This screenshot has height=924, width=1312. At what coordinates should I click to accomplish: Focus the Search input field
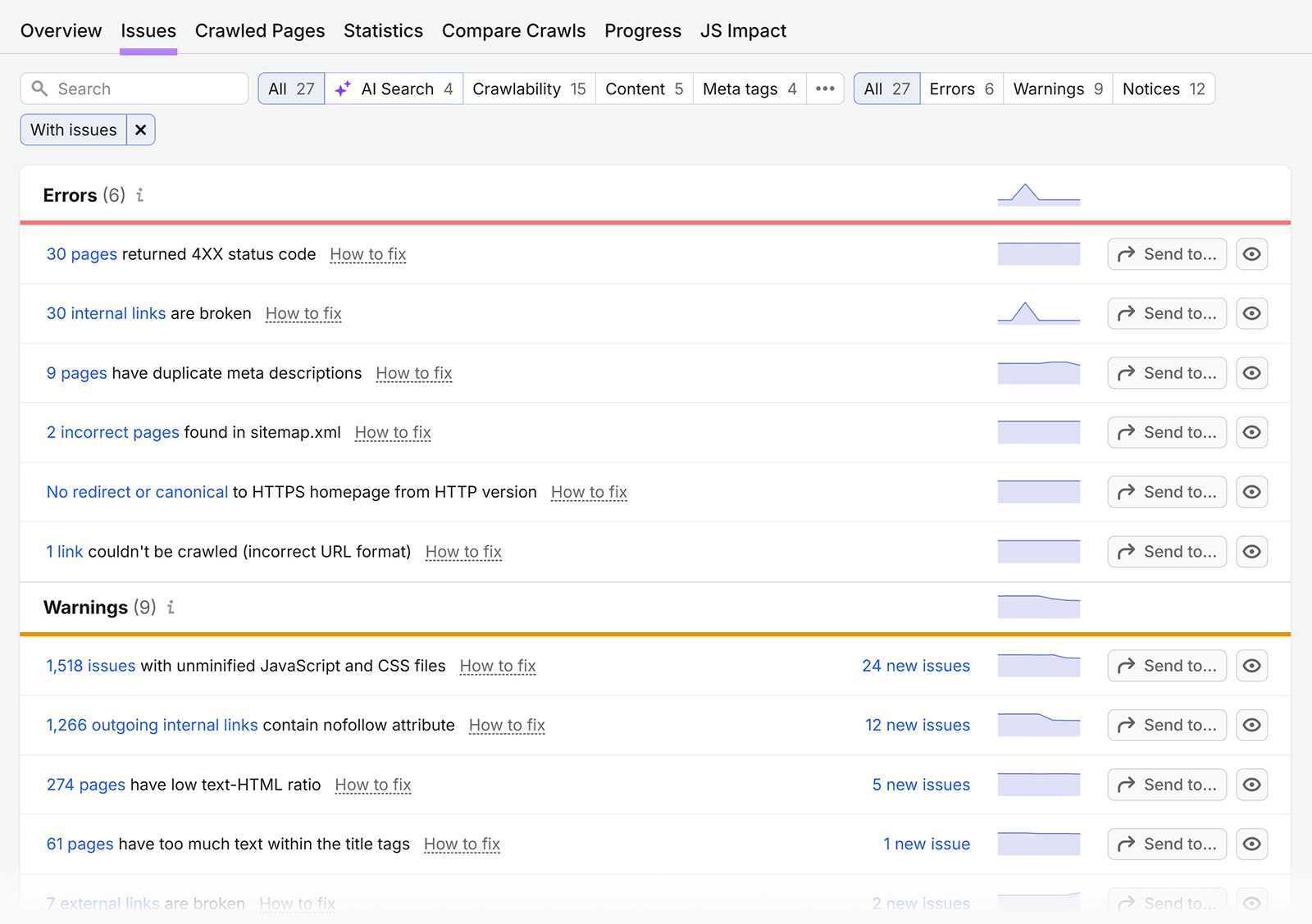(x=134, y=89)
